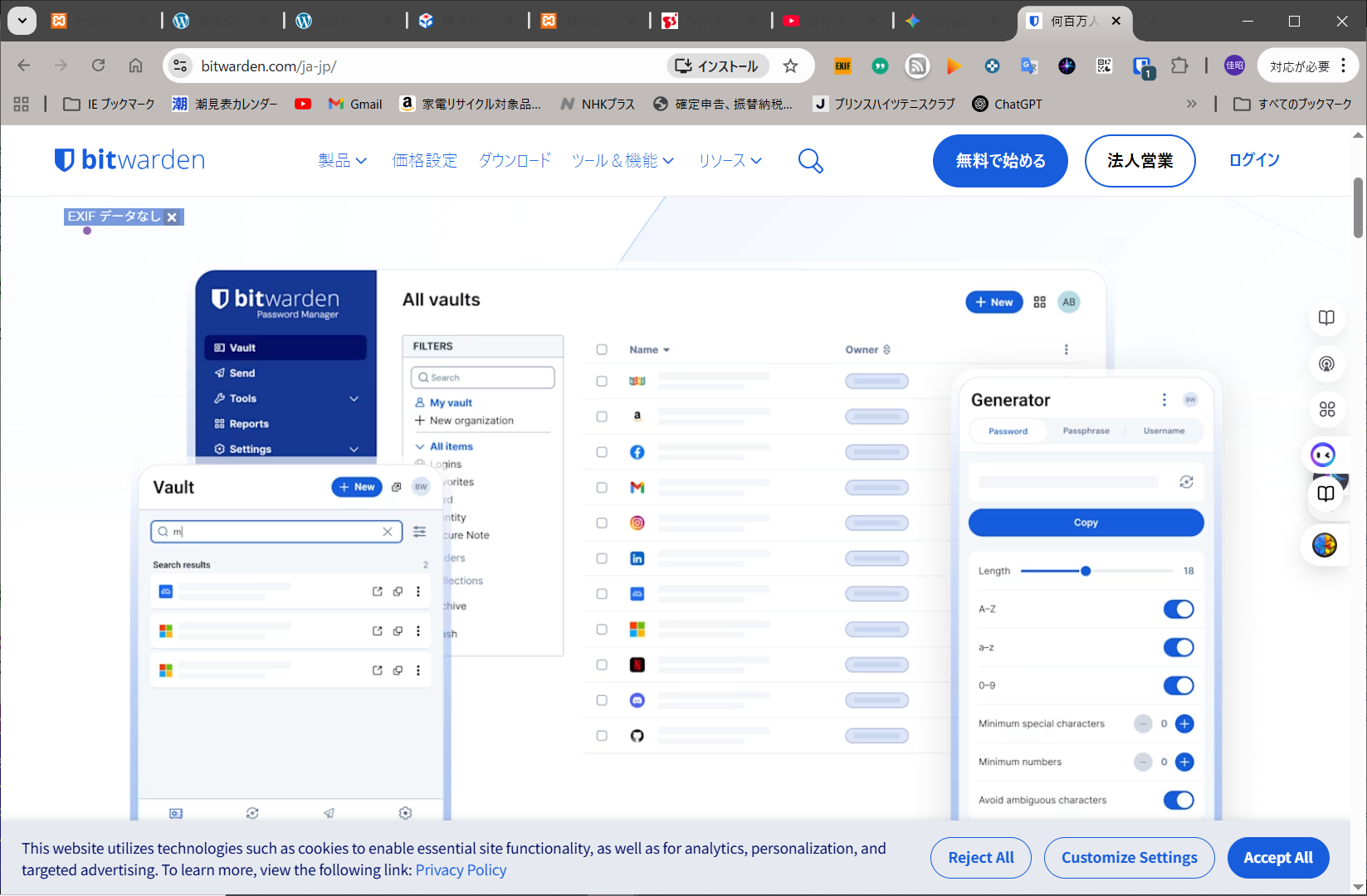1367x896 pixels.
Task: Expand the ツール＆機能 dropdown menu
Action: [622, 161]
